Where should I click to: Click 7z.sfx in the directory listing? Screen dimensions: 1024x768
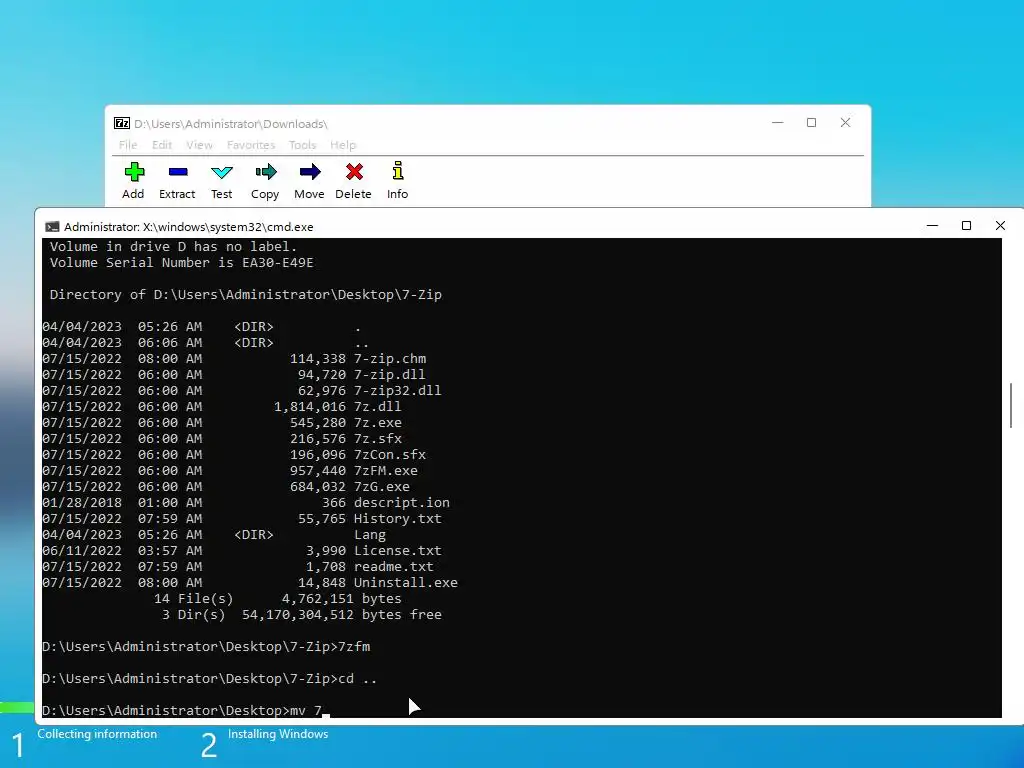click(x=377, y=439)
